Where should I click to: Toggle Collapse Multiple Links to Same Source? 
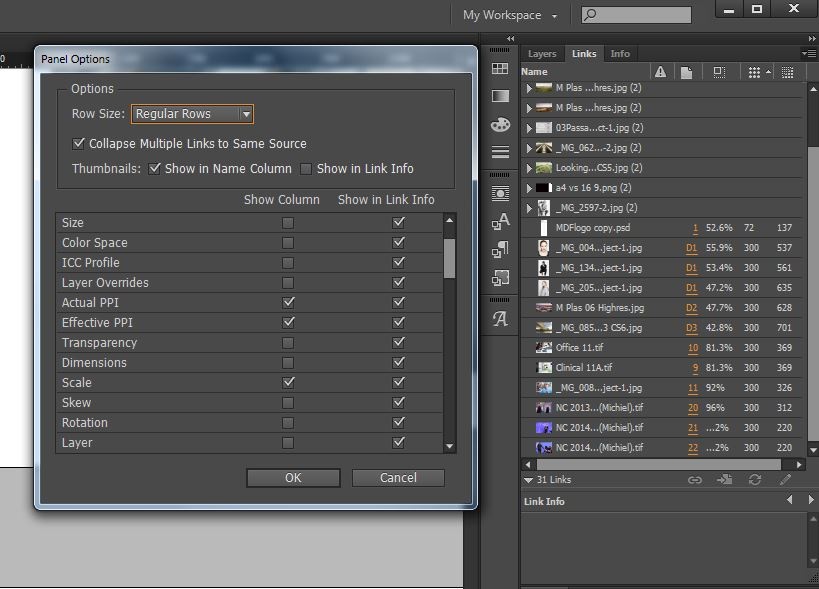tap(78, 143)
